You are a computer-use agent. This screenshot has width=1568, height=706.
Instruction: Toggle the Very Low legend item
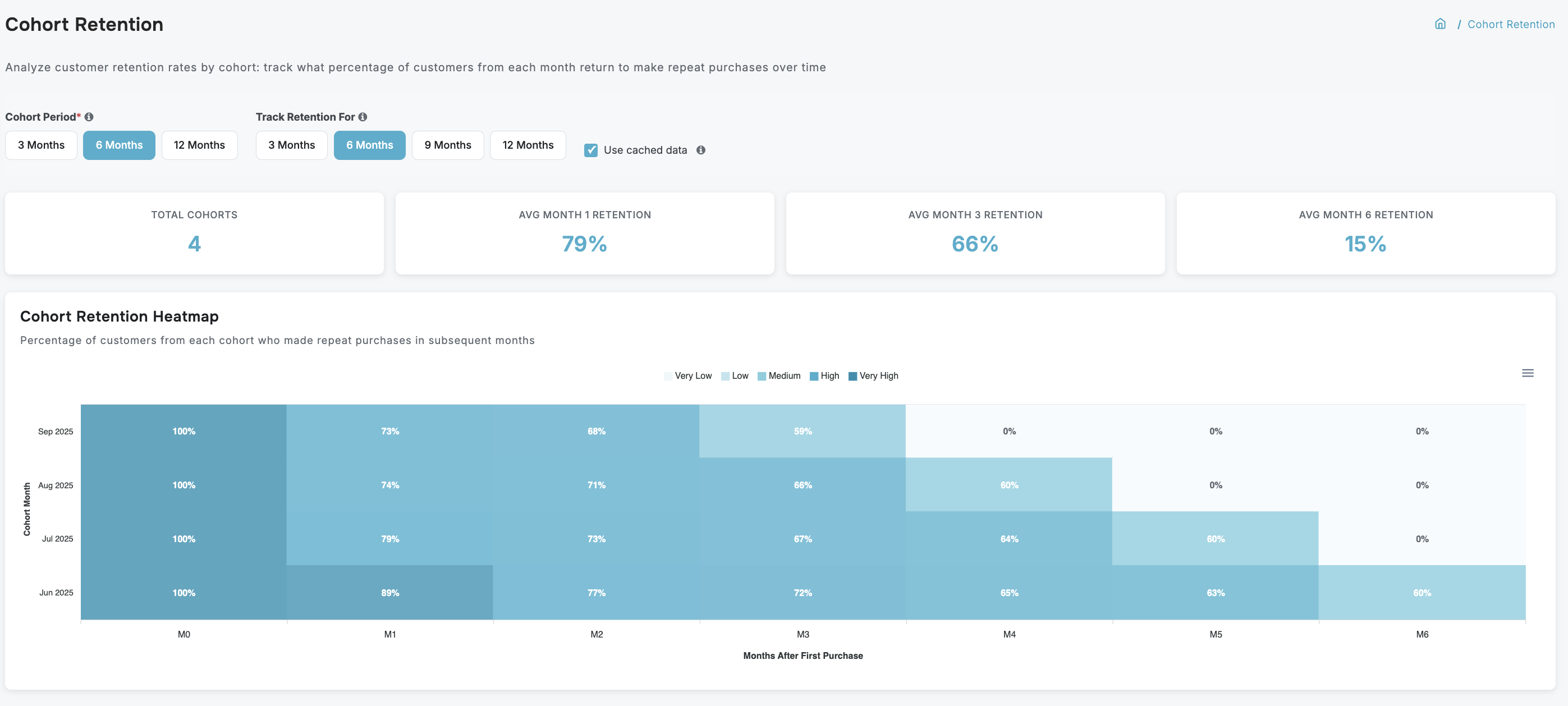point(688,375)
